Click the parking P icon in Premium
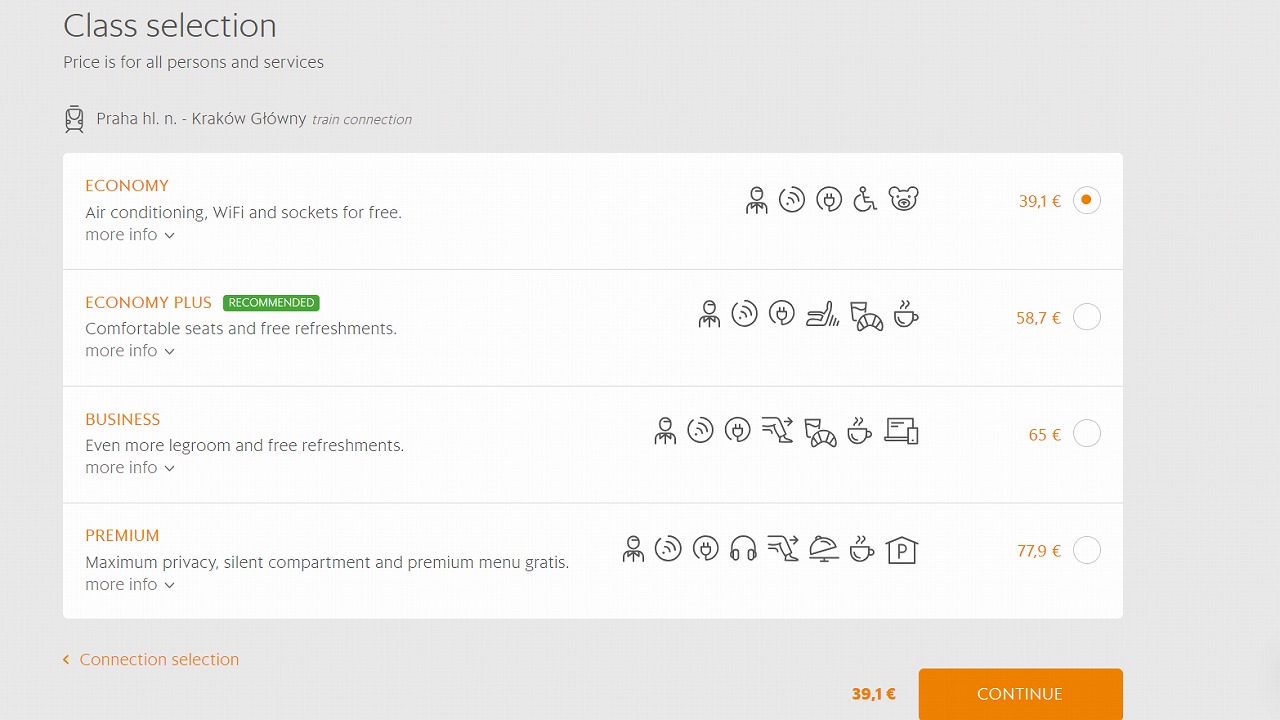This screenshot has height=720, width=1280. (x=902, y=549)
